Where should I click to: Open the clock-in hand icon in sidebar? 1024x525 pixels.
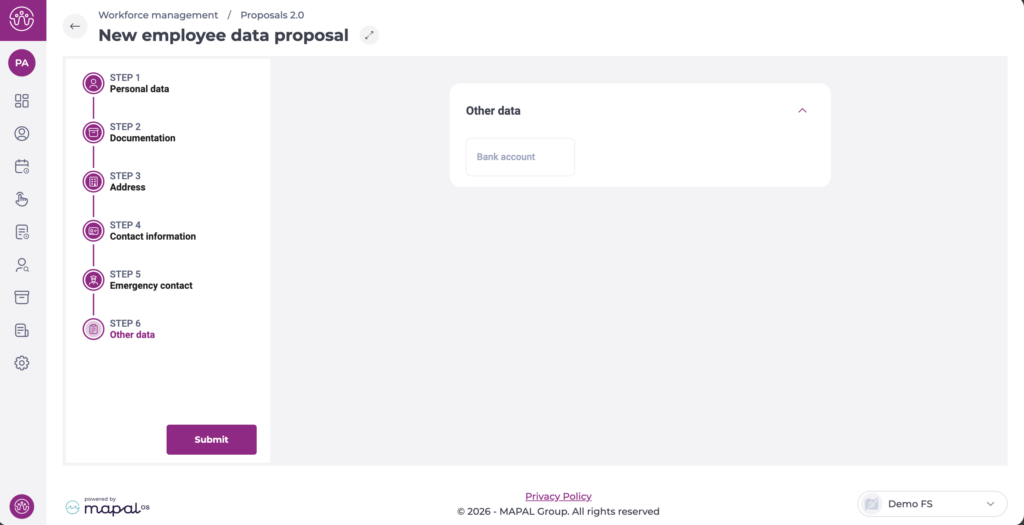pyautogui.click(x=22, y=199)
